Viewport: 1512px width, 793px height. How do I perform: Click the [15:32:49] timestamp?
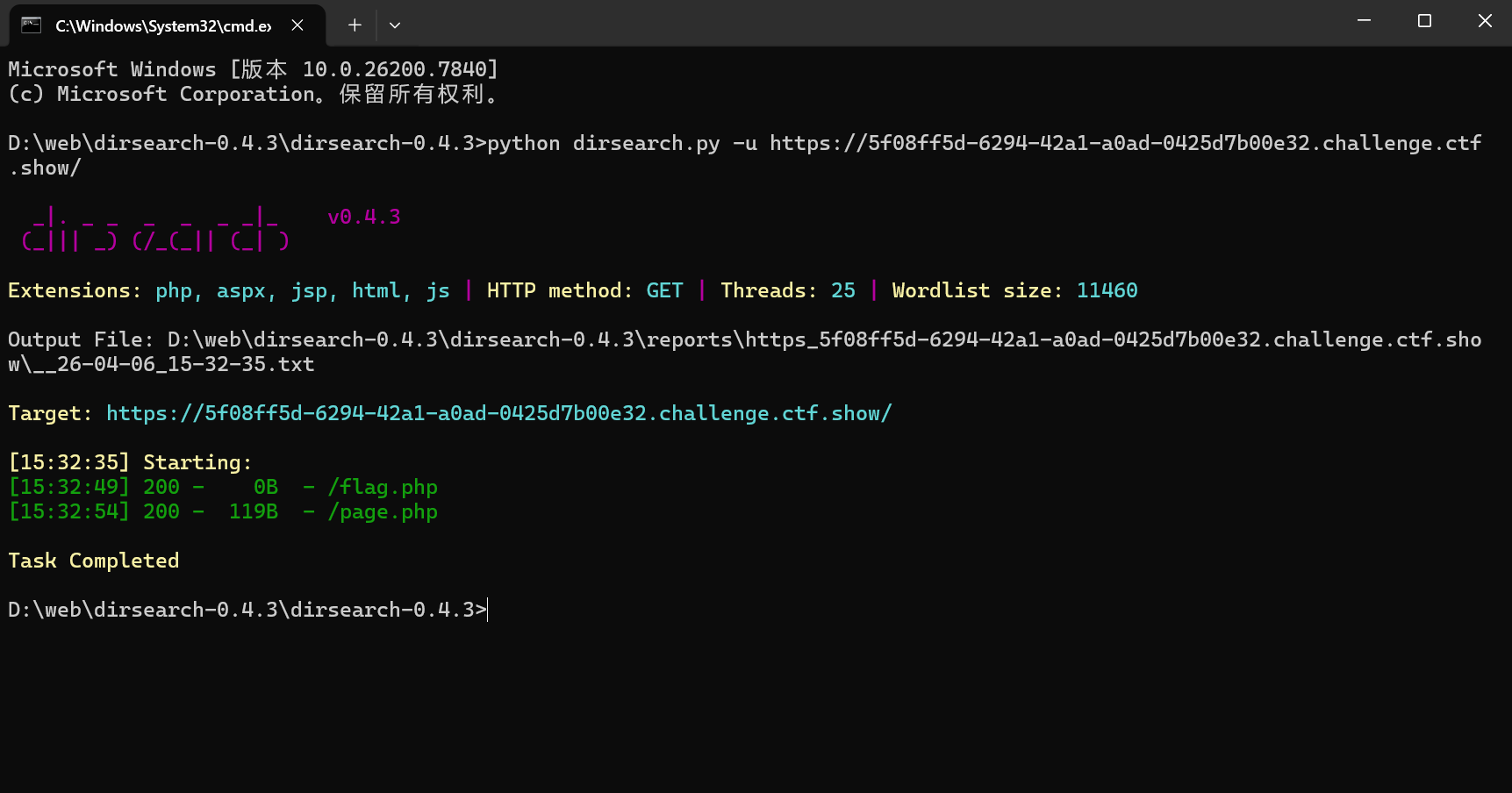pos(68,487)
